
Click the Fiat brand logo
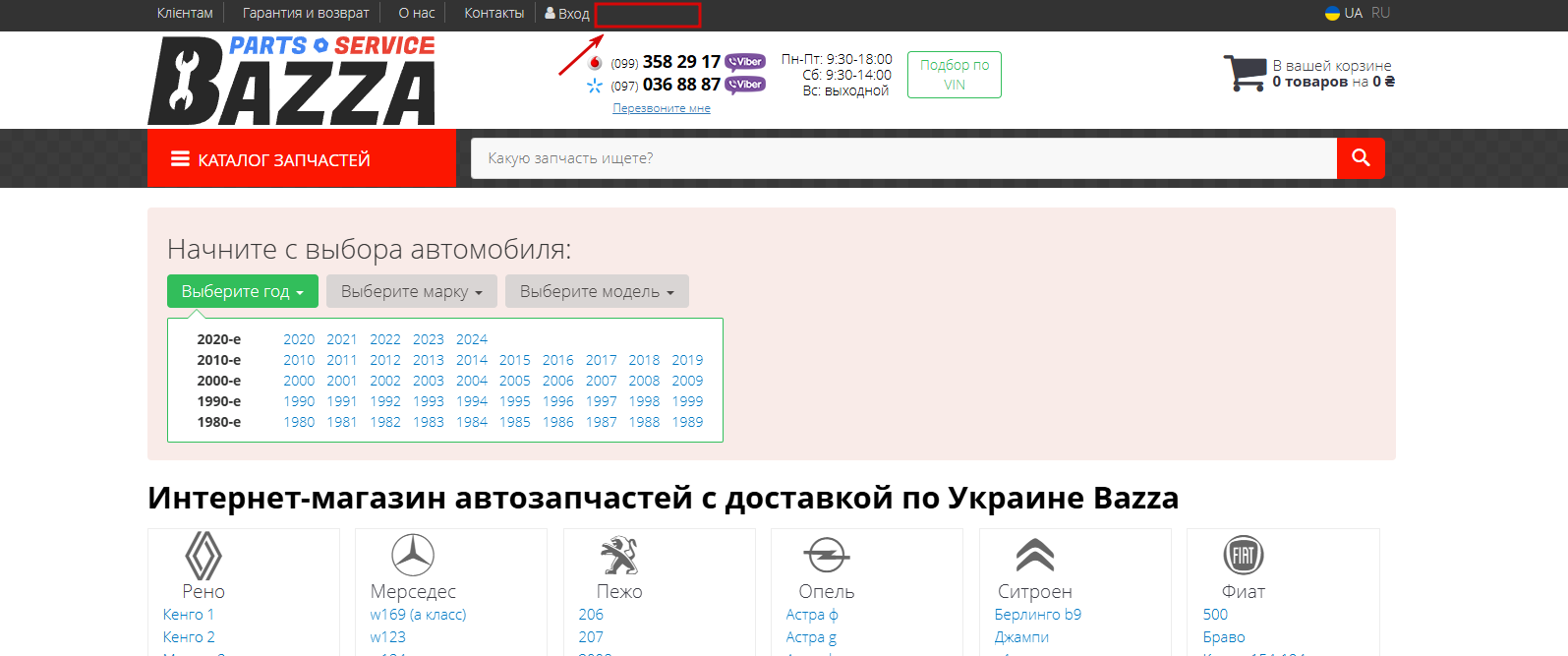point(1244,555)
